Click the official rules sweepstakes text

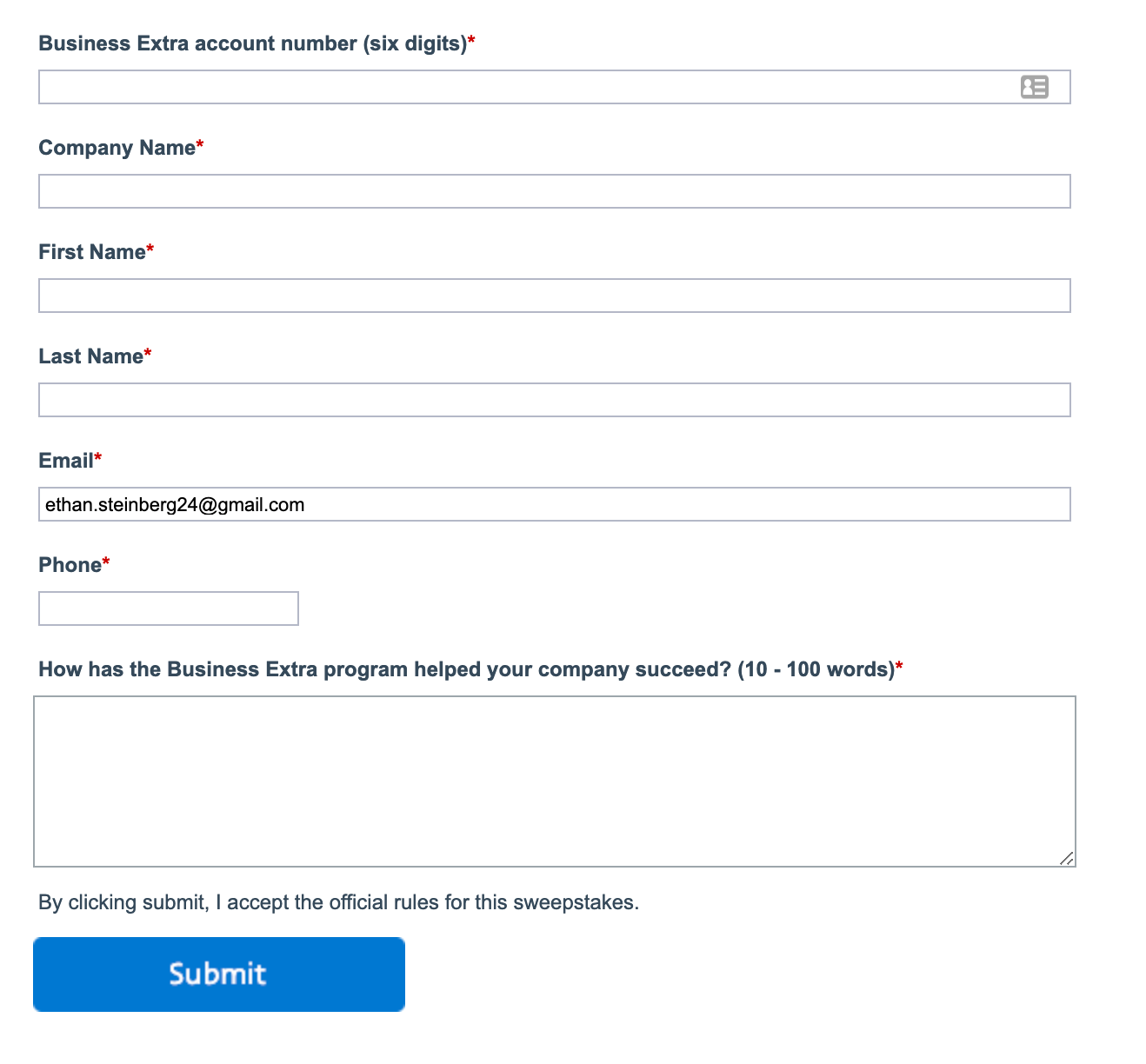click(338, 902)
